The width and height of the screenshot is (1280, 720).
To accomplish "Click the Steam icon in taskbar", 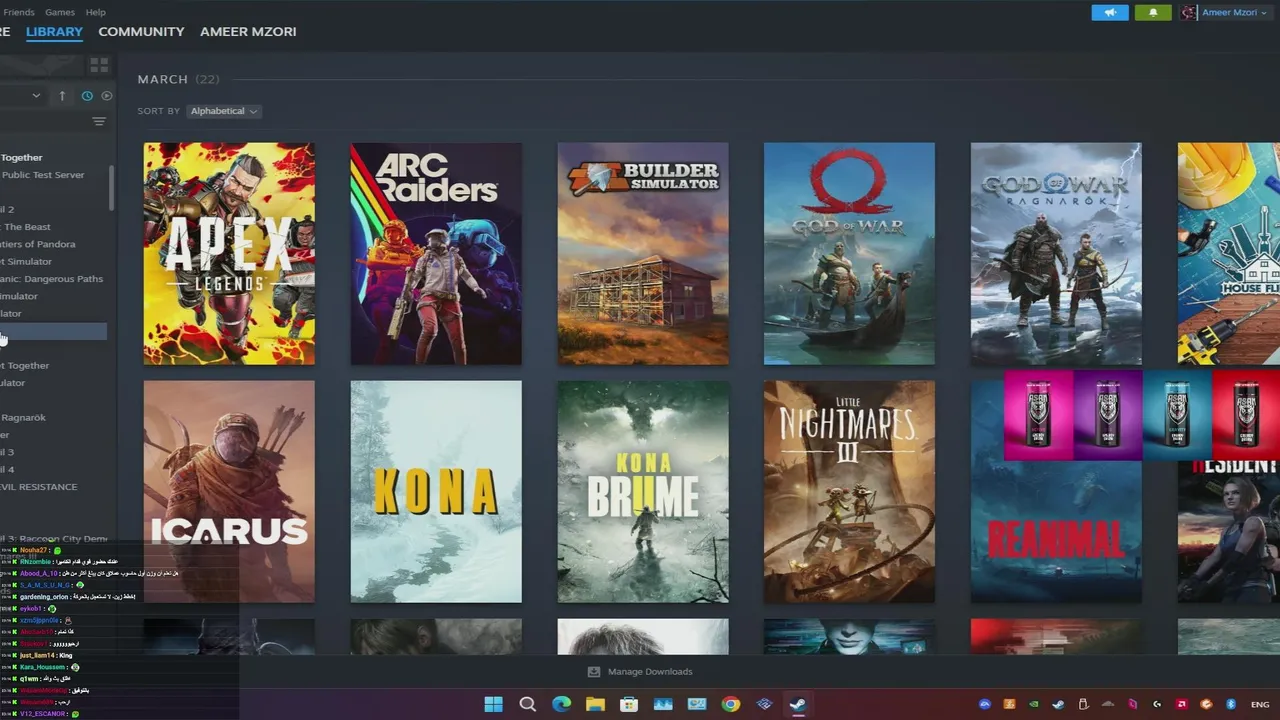I will coord(798,704).
